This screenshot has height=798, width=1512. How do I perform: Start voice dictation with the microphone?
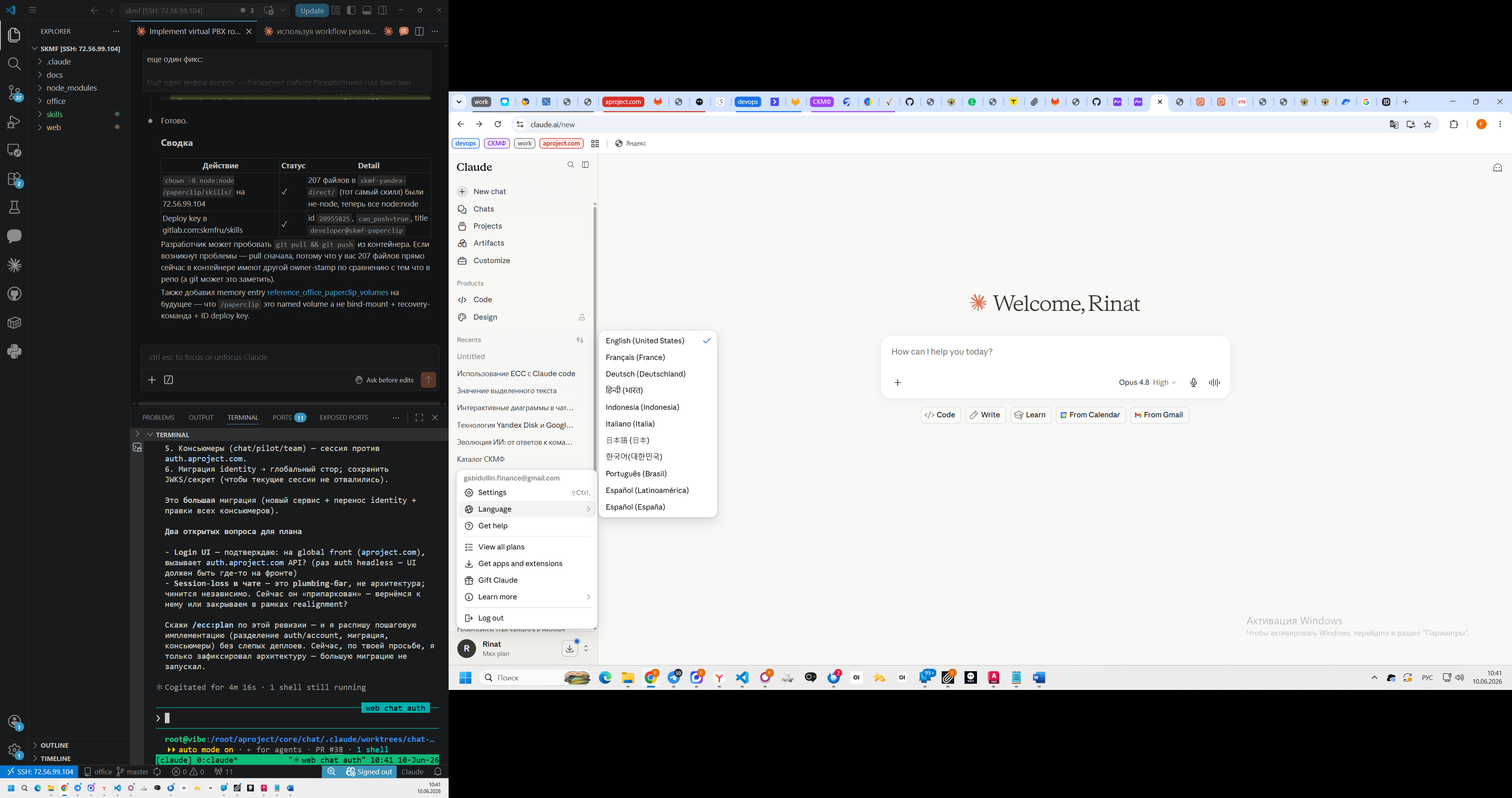[1193, 383]
